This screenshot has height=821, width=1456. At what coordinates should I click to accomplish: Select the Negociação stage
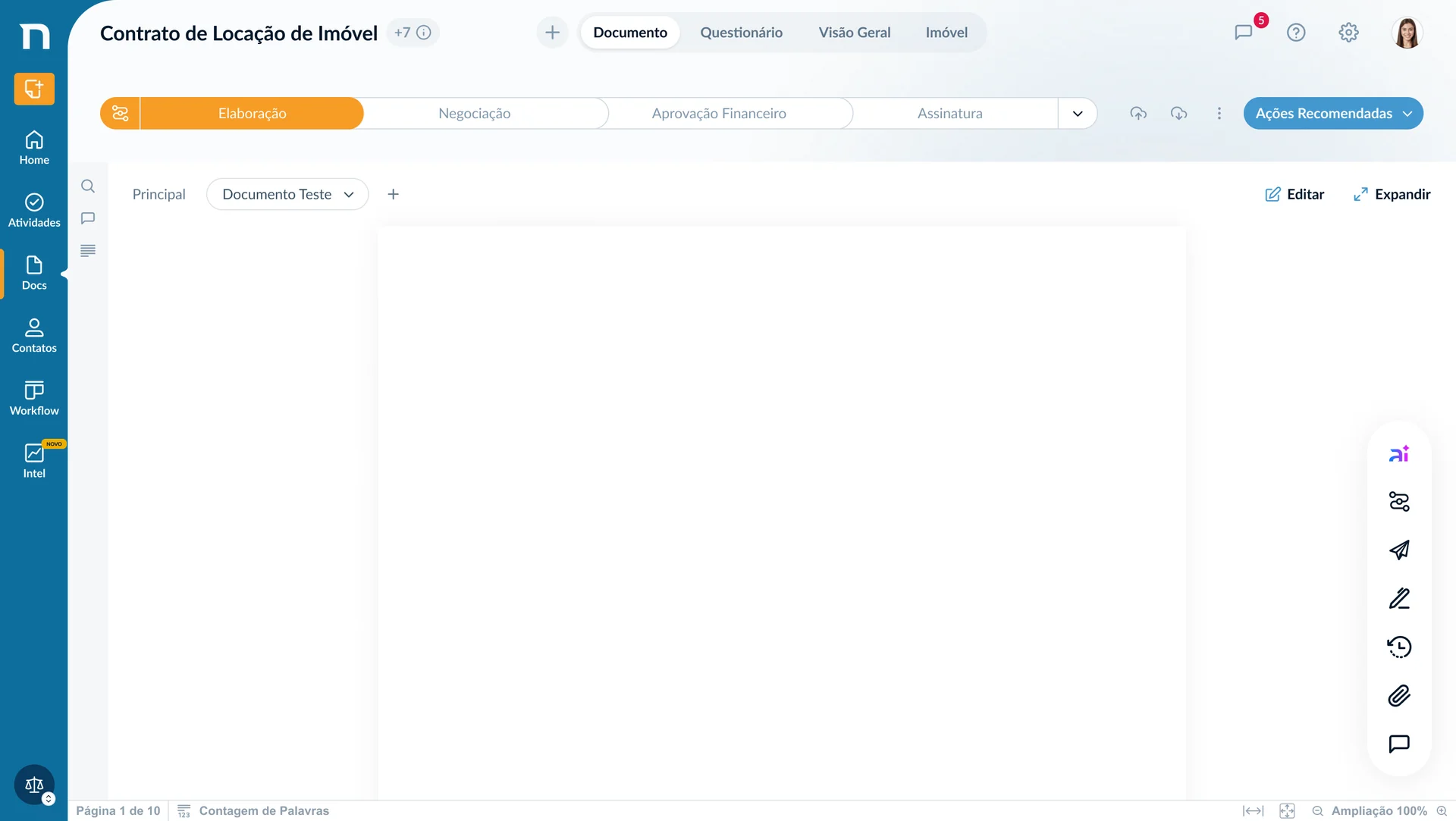coord(475,113)
